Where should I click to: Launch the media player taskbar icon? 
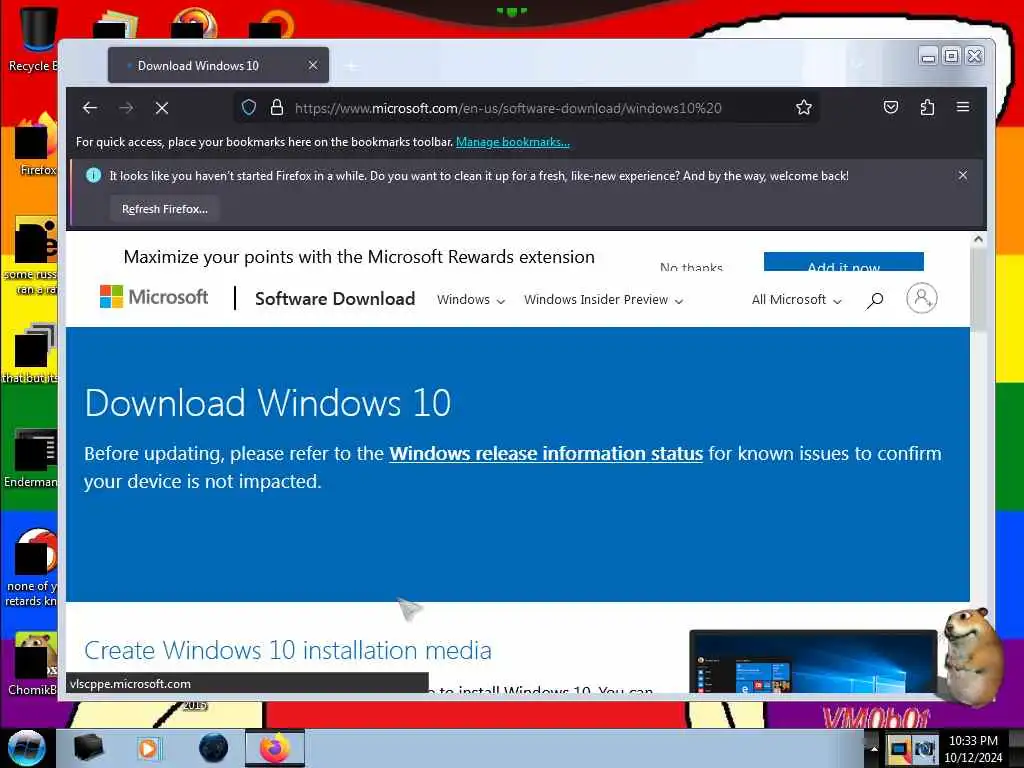(x=148, y=748)
